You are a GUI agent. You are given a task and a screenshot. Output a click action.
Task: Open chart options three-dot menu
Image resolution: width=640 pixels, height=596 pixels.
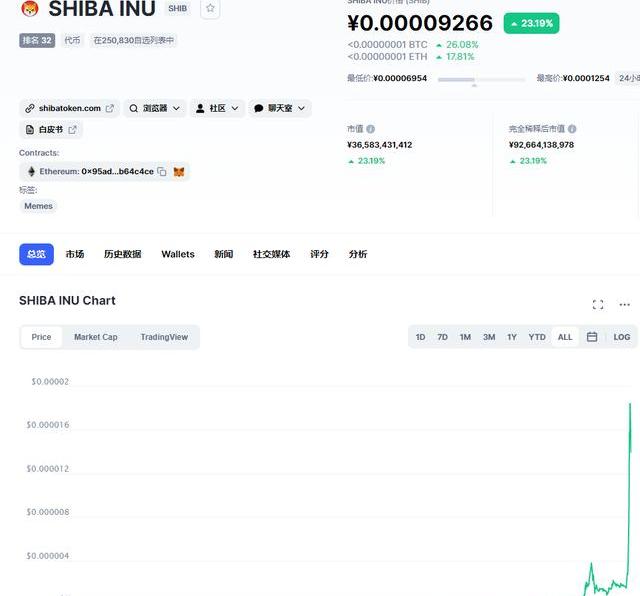point(624,305)
